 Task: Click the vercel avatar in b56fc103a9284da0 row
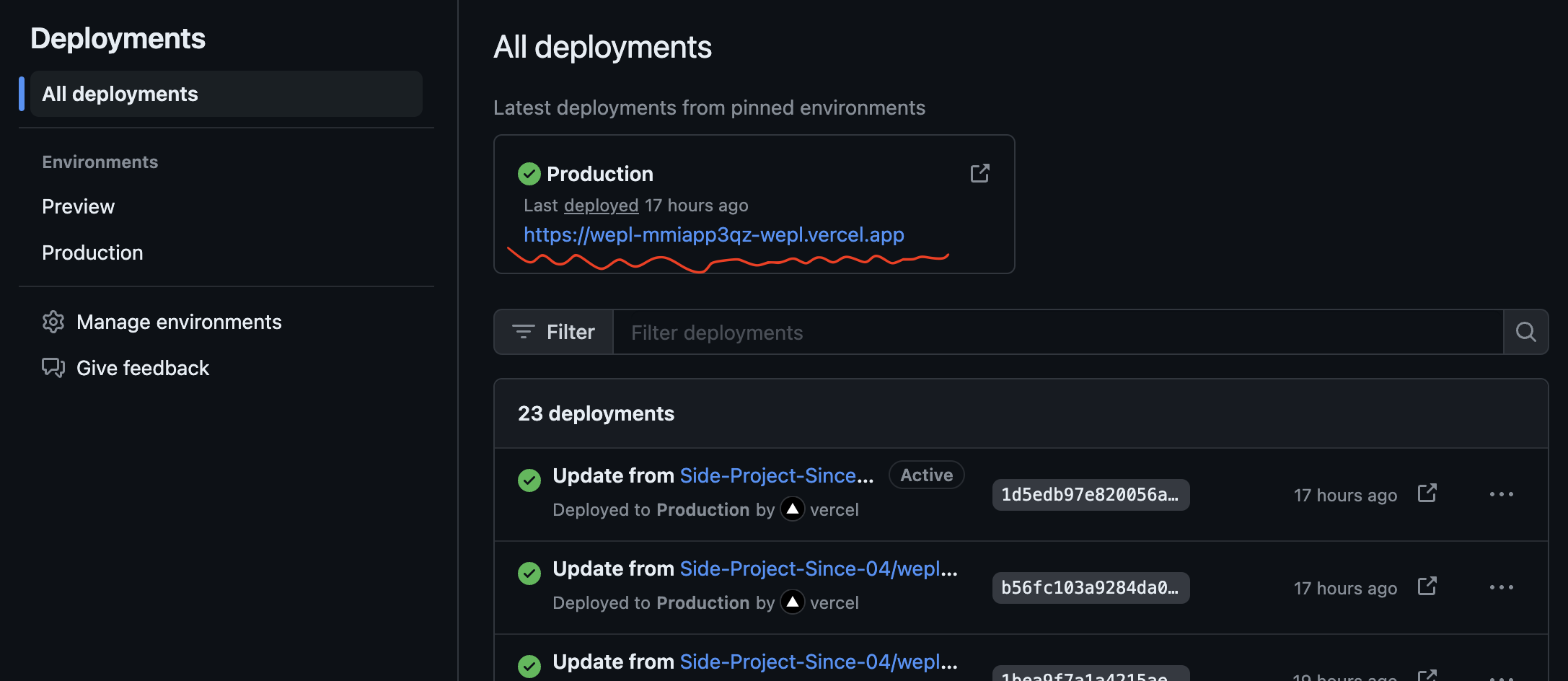[793, 602]
